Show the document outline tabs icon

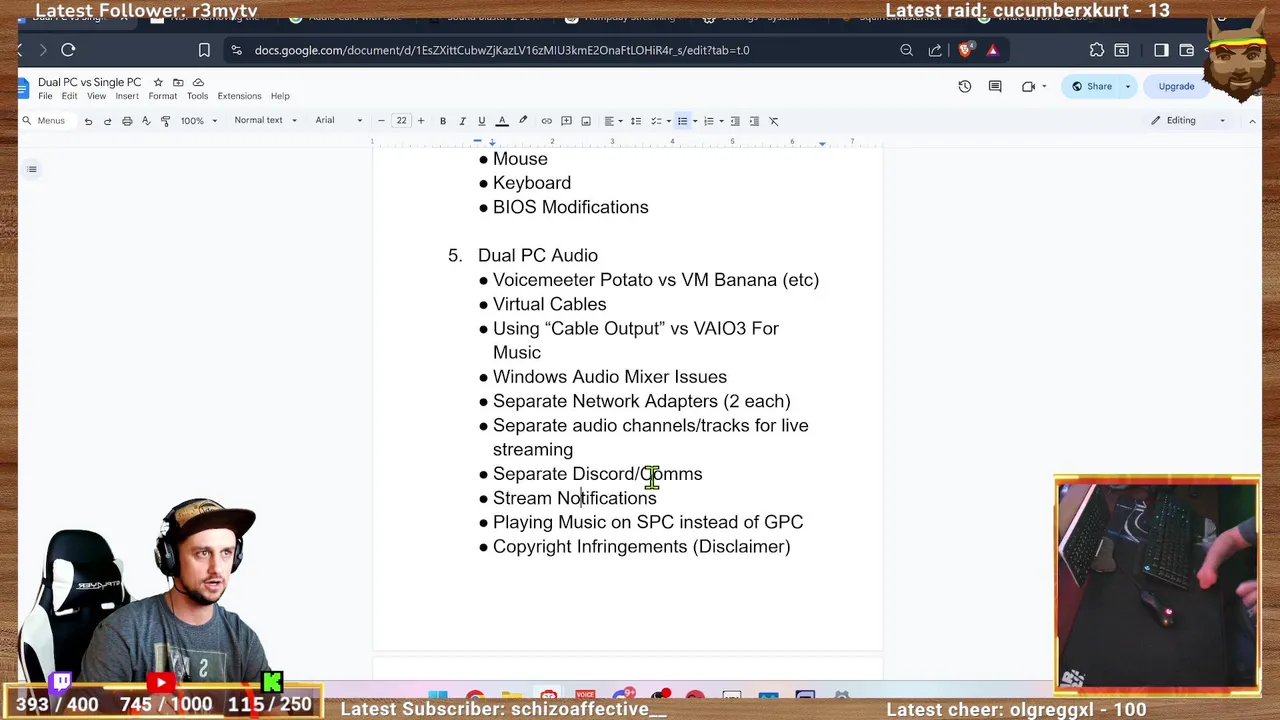point(32,169)
